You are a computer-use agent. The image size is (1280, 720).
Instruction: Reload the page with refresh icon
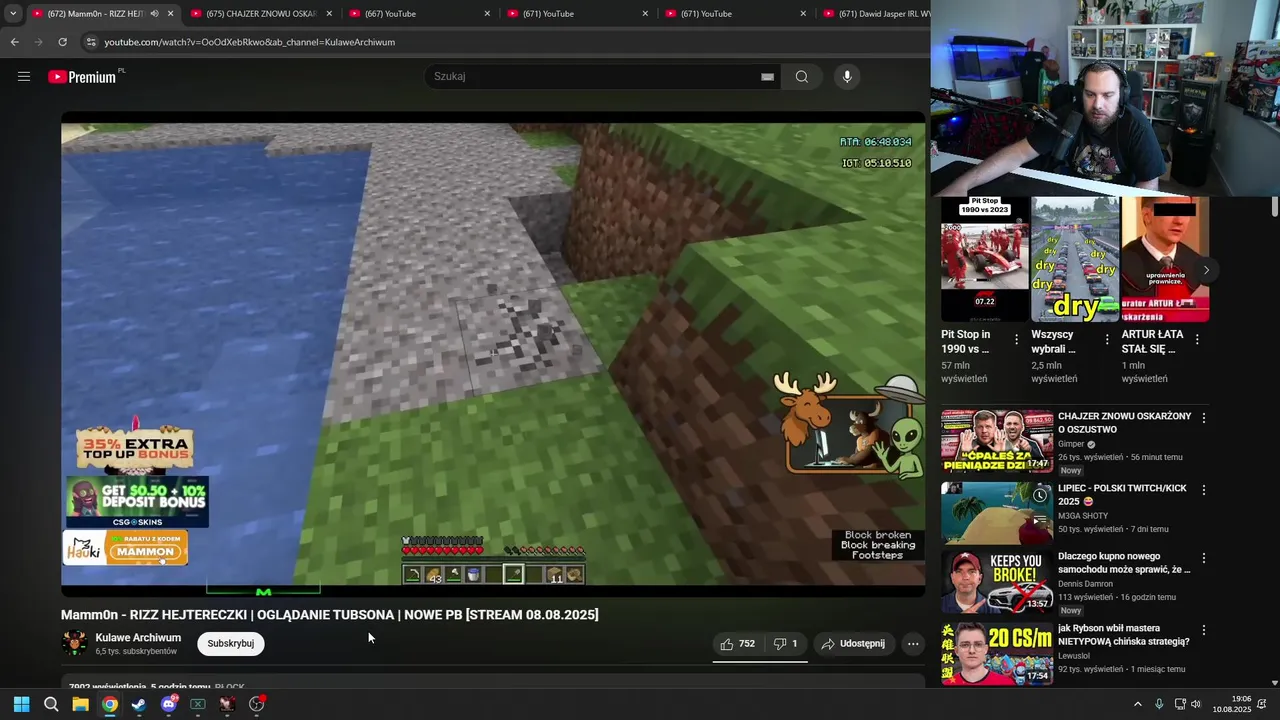pyautogui.click(x=62, y=42)
